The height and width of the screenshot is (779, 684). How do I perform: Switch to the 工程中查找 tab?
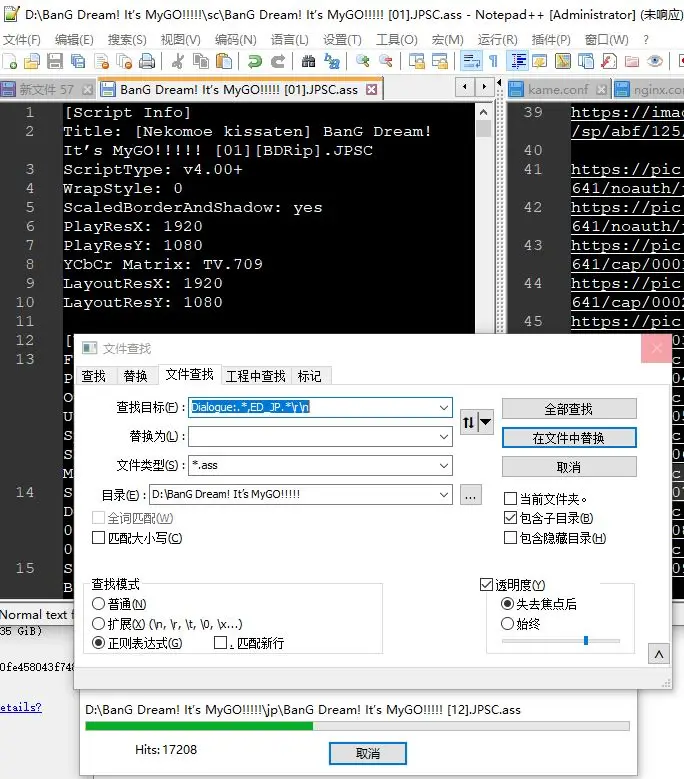coord(255,376)
